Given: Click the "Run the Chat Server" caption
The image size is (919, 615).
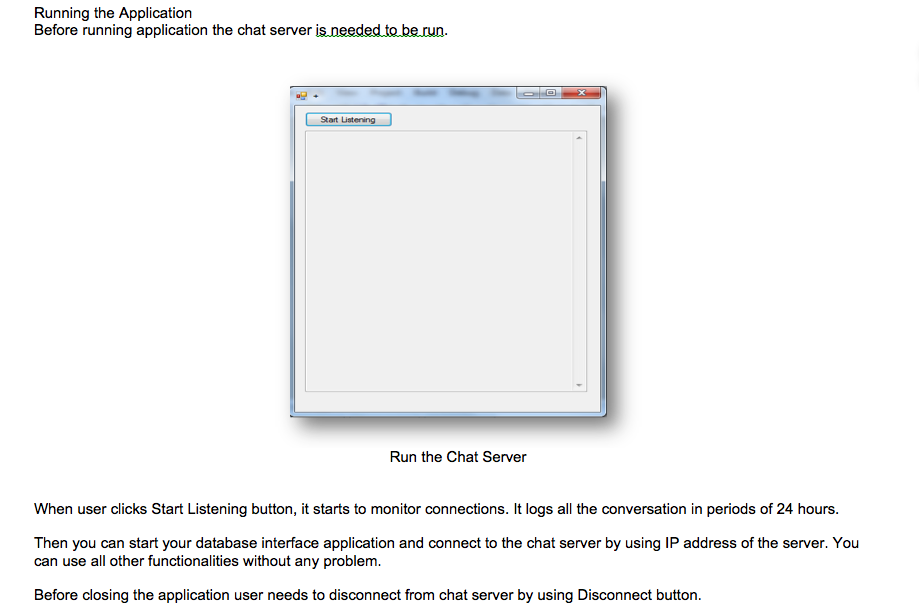Looking at the screenshot, I should tap(458, 457).
